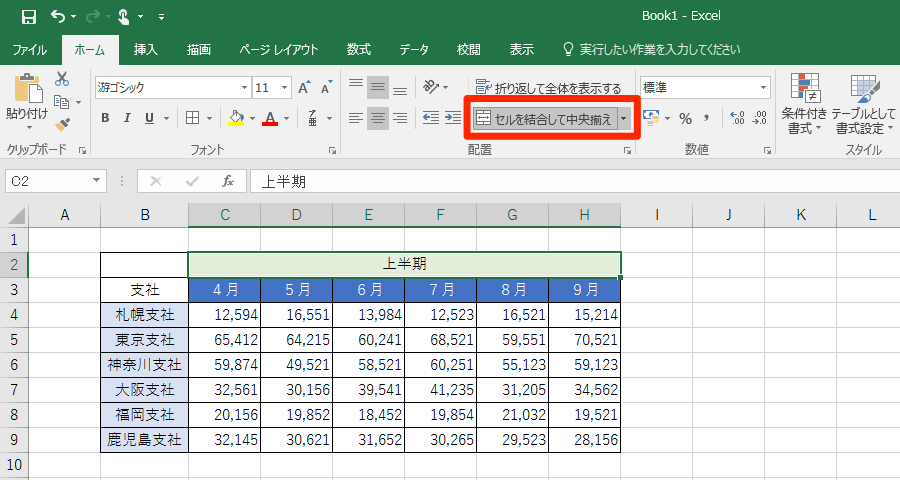The image size is (900, 480).
Task: Apply the yellow fill color bucket
Action: click(236, 118)
